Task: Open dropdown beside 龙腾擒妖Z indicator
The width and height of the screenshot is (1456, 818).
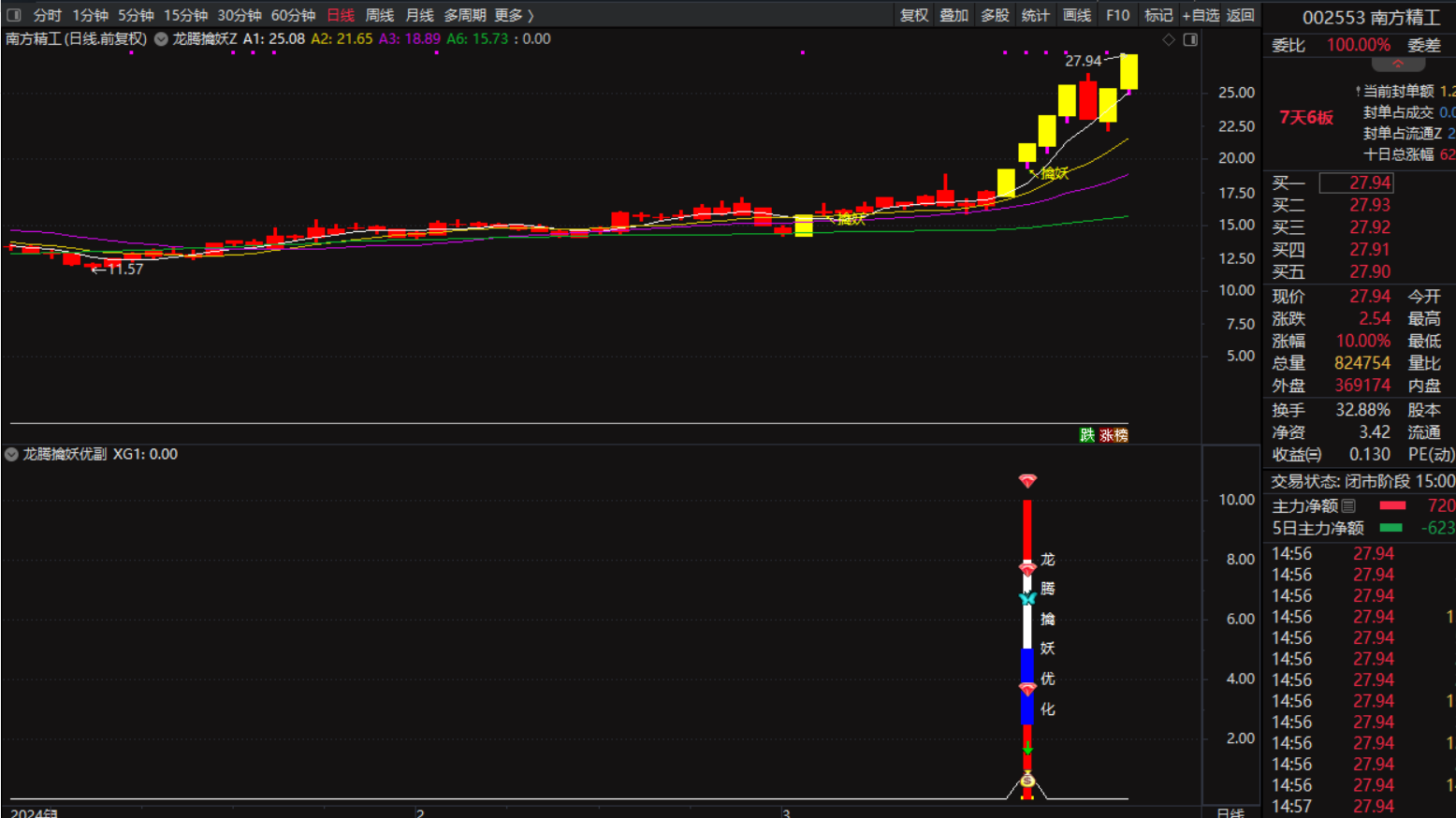Action: pos(161,39)
